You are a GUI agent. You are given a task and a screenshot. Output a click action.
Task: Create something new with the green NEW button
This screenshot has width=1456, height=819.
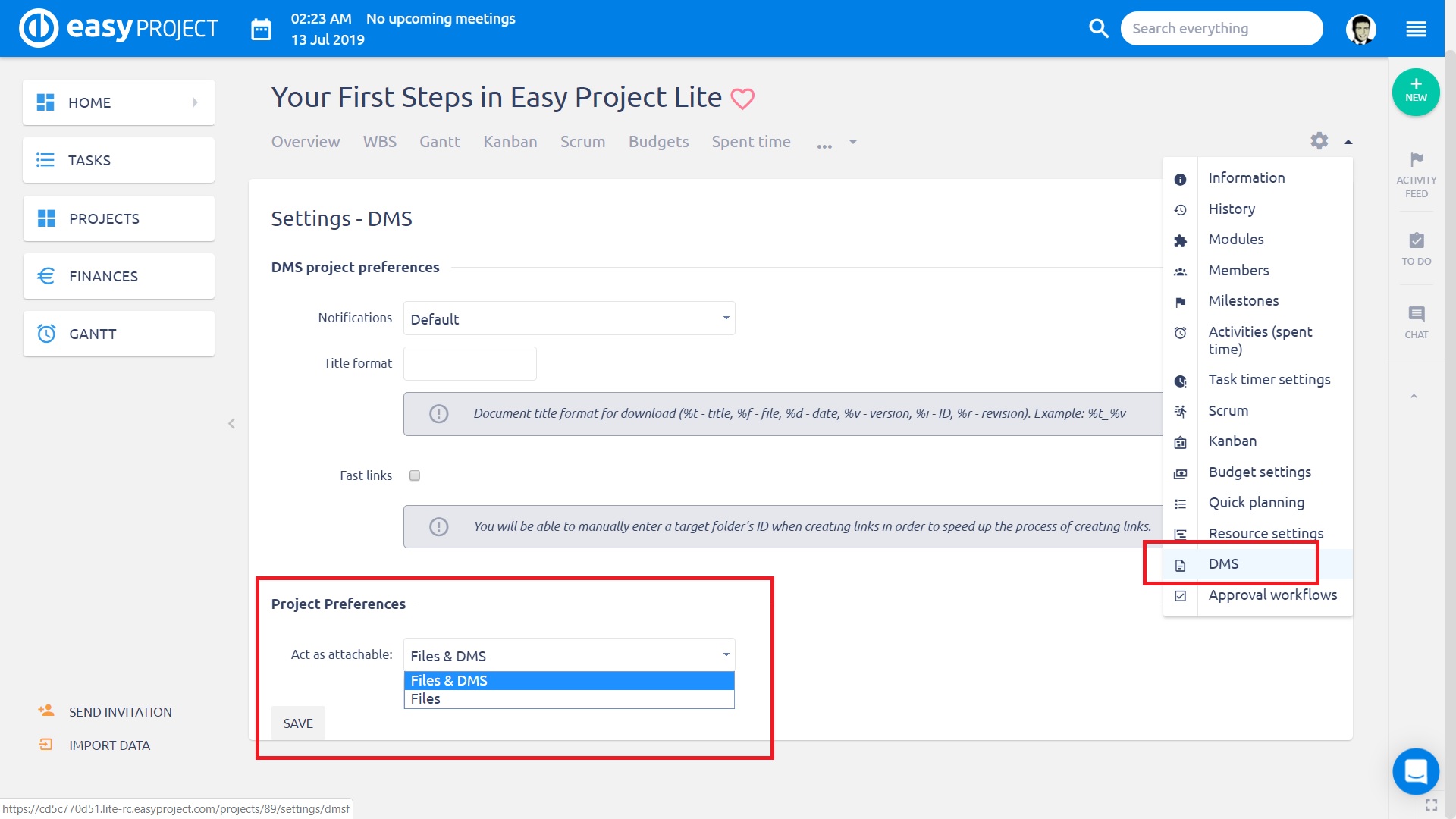[1415, 92]
